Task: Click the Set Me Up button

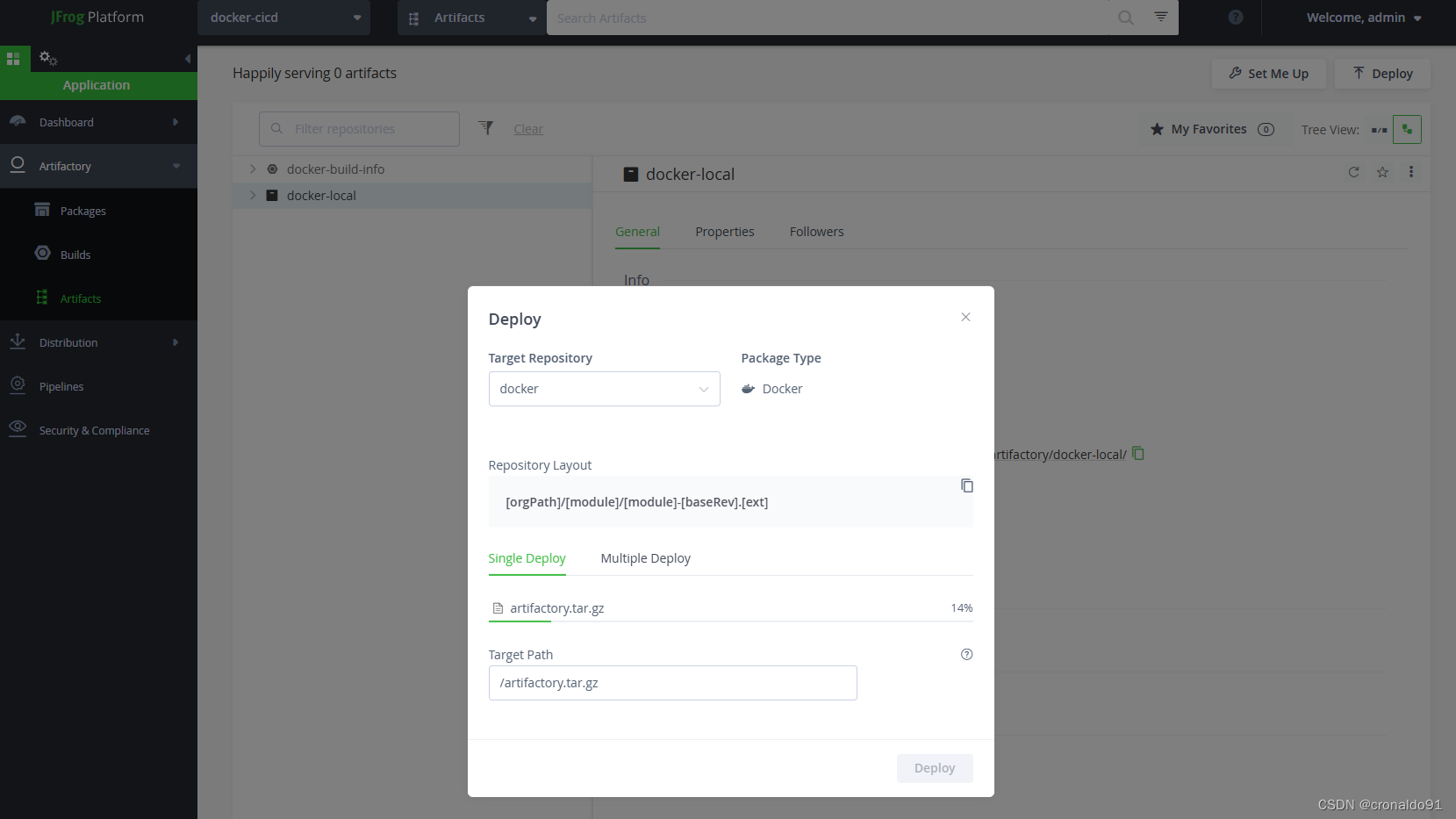Action: pos(1268,74)
